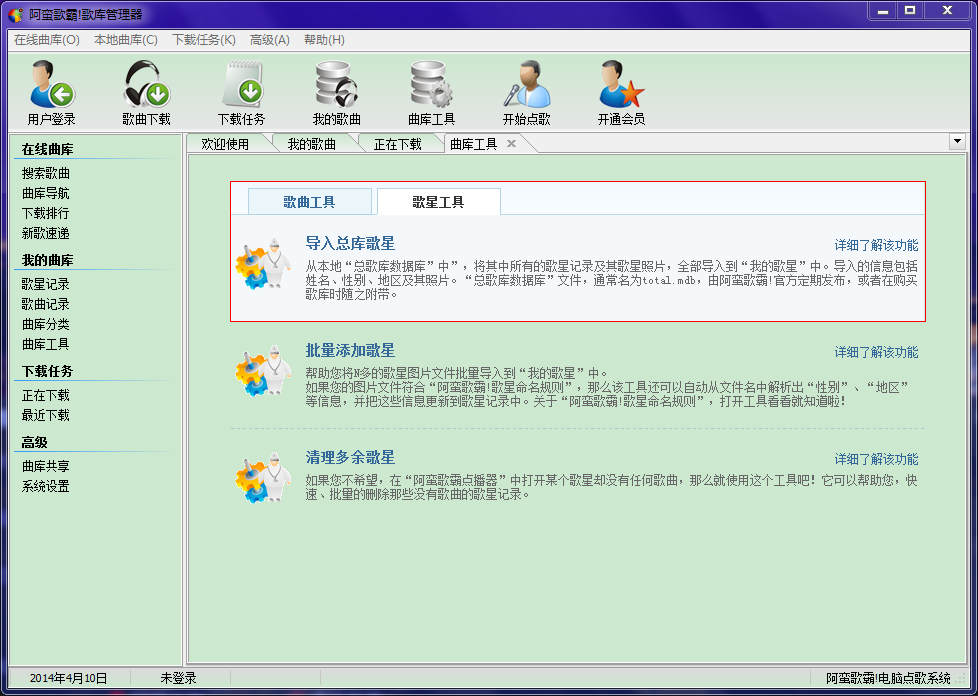Open the 批量添加歌星 tool link
The image size is (978, 696).
pos(350,350)
